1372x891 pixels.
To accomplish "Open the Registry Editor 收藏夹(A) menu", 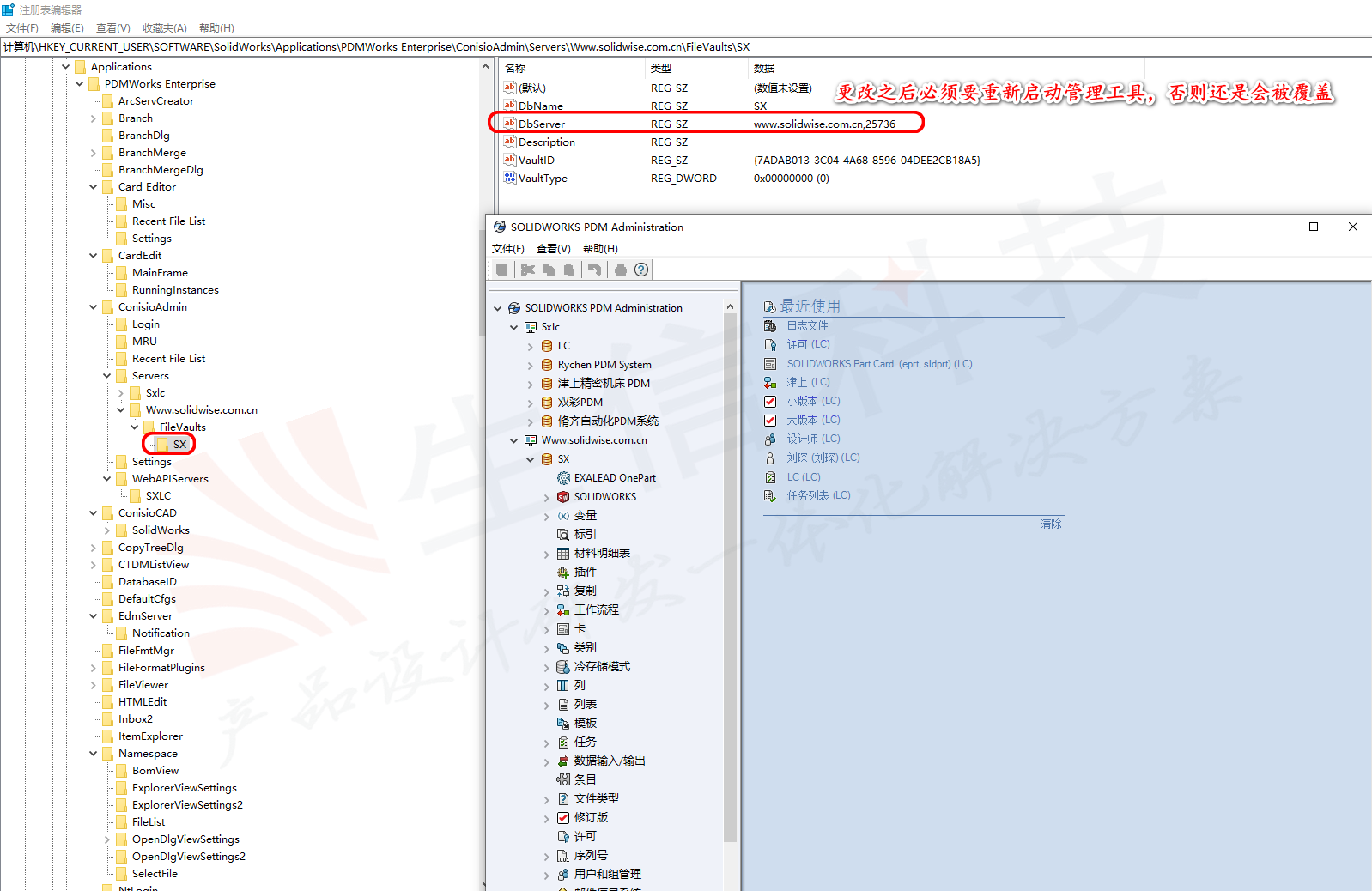I will pos(165,28).
